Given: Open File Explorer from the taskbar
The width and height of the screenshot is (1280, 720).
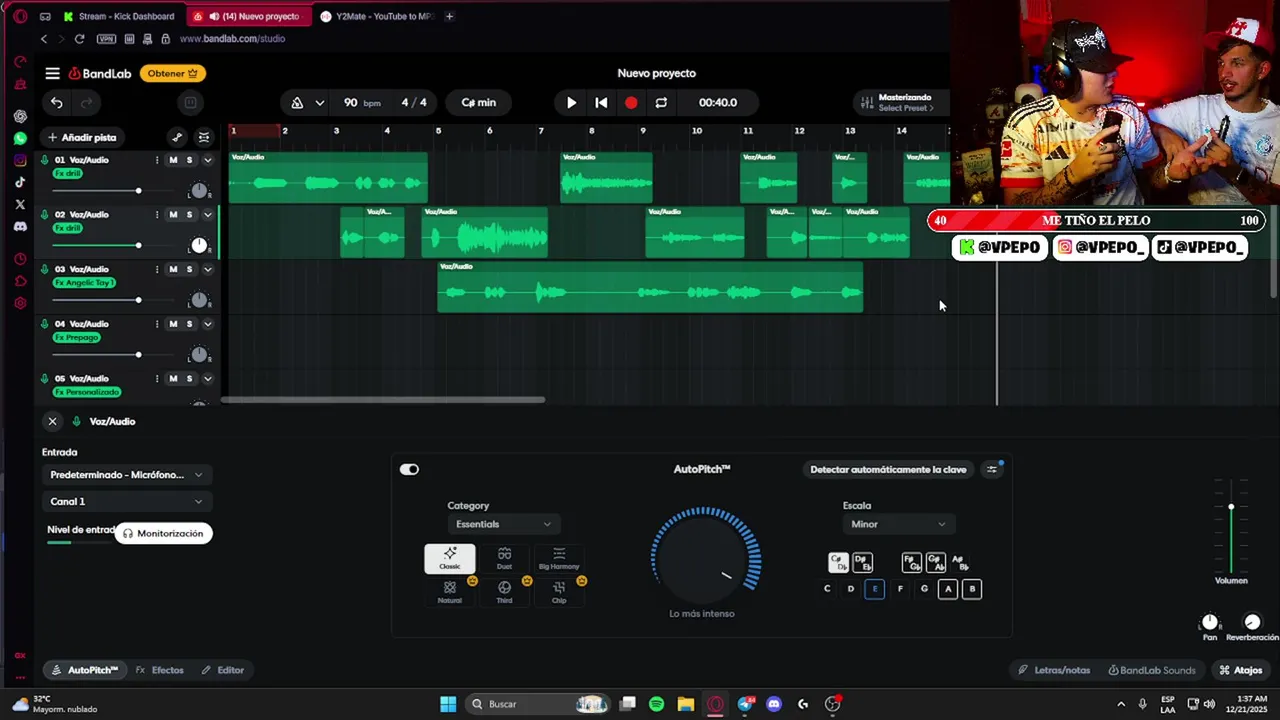Looking at the screenshot, I should [x=685, y=704].
